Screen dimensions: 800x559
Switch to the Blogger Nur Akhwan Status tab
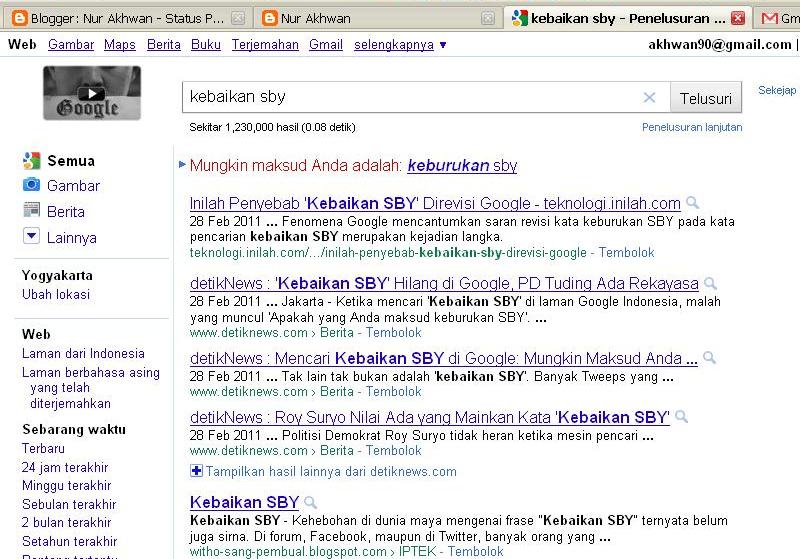127,18
